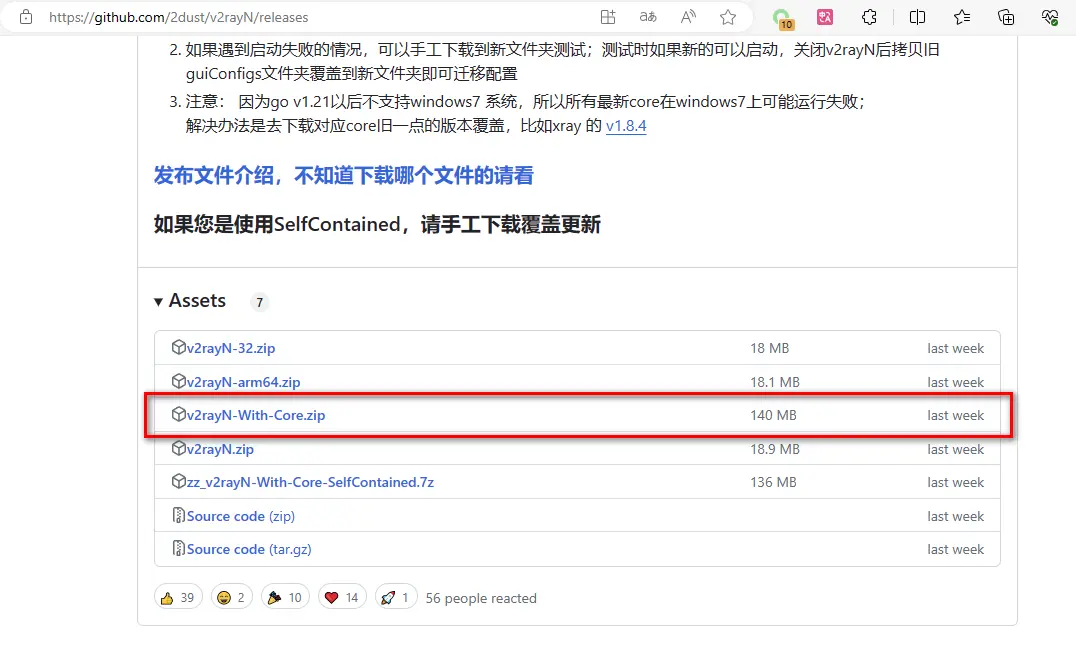Image resolution: width=1076 pixels, height=655 pixels.
Task: Download v2rayN-32.zip
Action: point(231,348)
